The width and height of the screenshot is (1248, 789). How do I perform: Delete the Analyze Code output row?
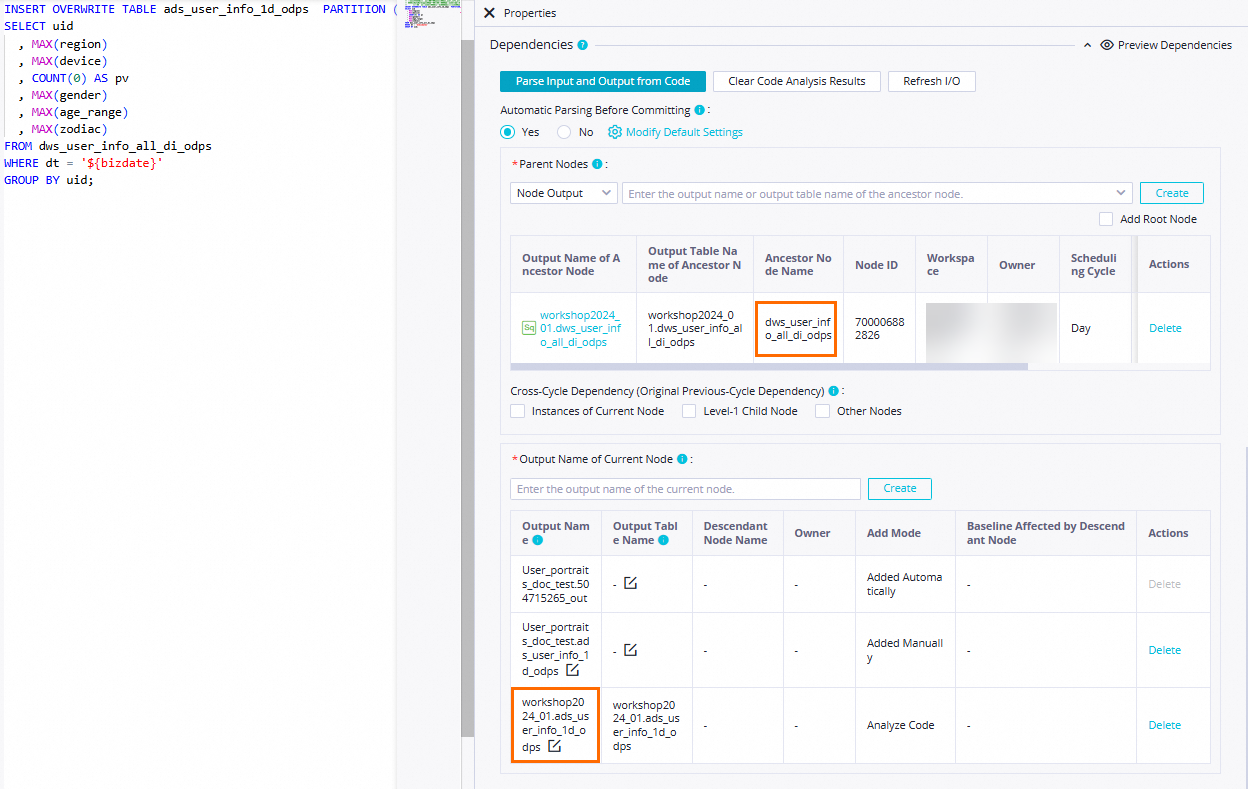click(x=1165, y=725)
